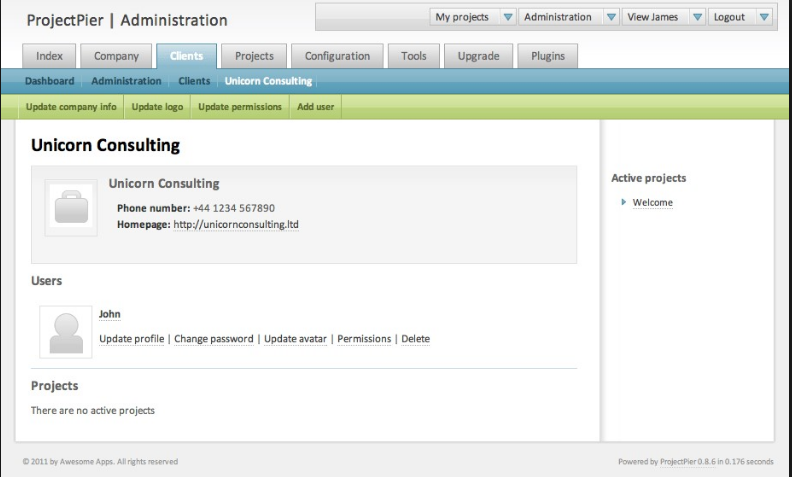The height and width of the screenshot is (477, 792).
Task: Go to the Upgrade tab
Action: 478,56
